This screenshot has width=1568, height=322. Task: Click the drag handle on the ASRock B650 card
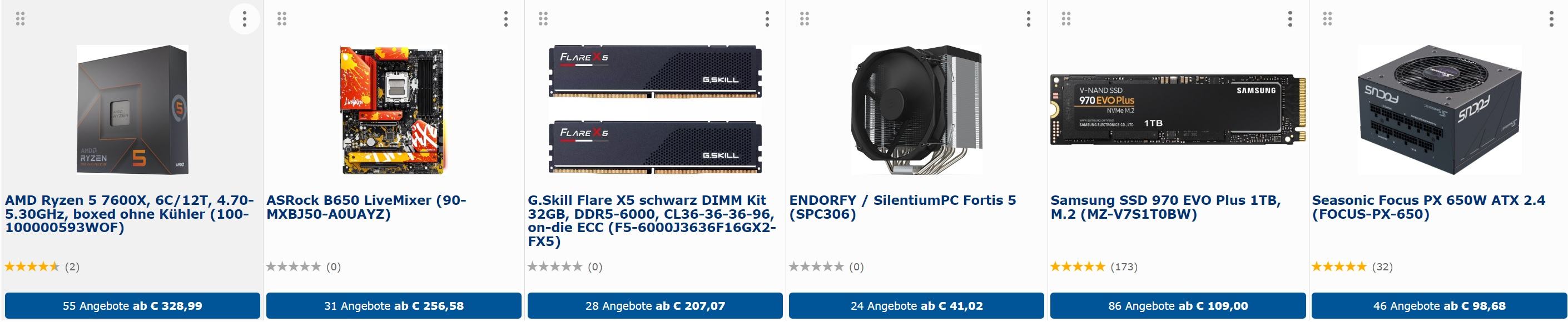coord(282,19)
